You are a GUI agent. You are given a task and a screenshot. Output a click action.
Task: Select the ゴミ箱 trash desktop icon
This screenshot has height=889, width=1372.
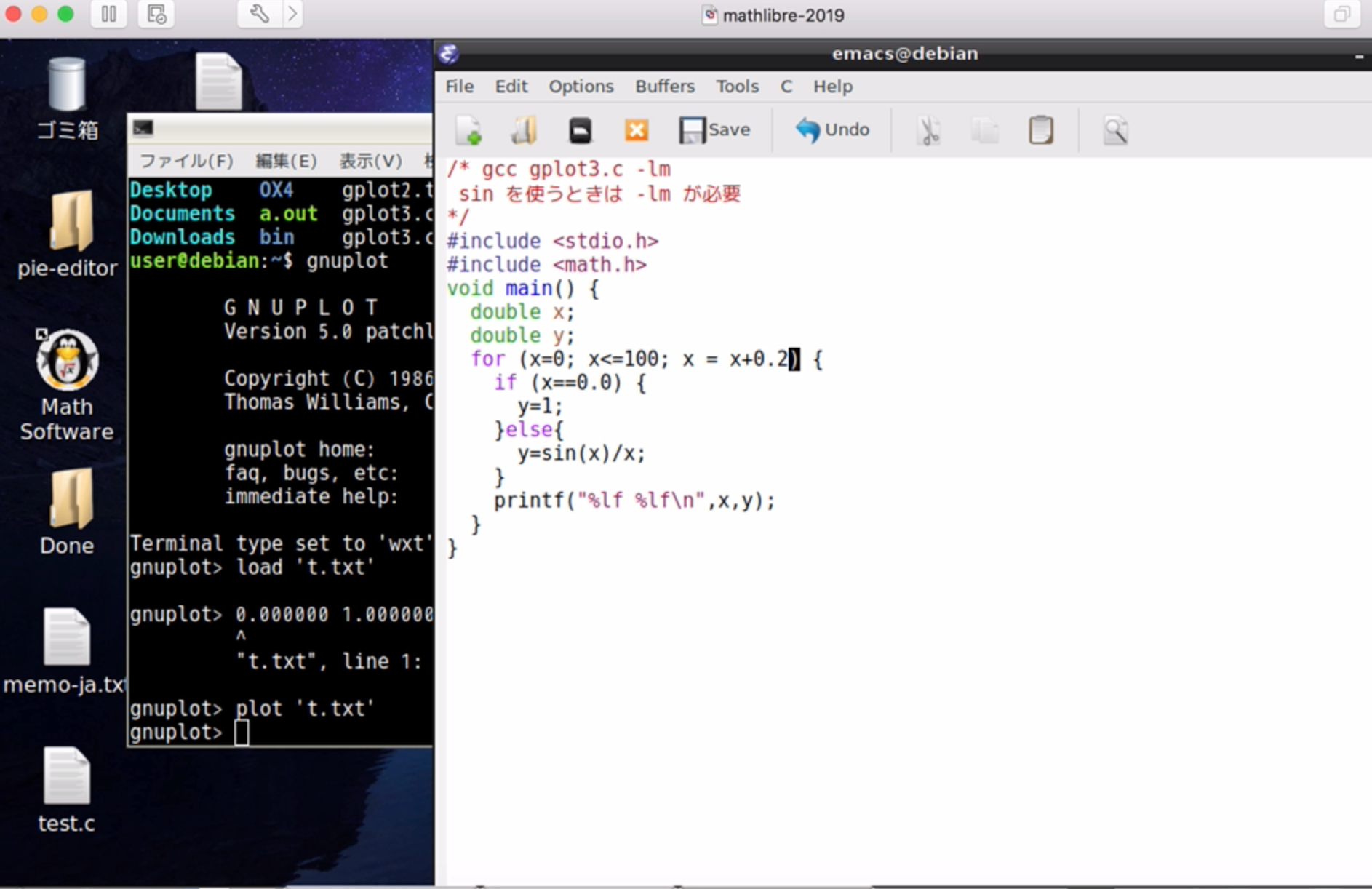[x=67, y=99]
